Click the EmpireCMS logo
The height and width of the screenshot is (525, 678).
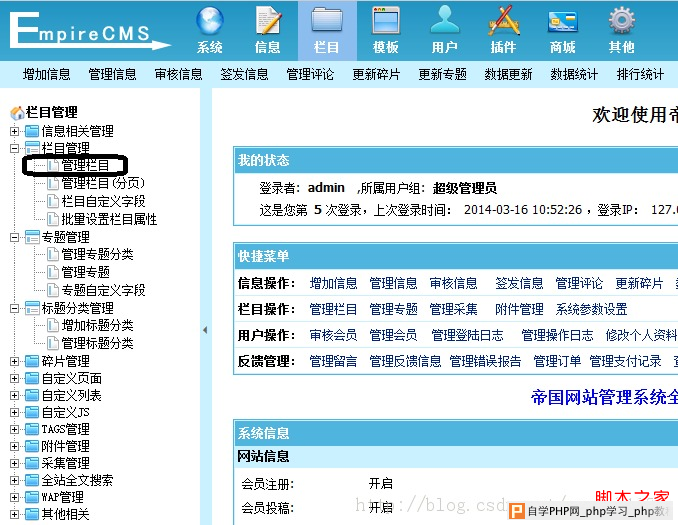point(89,30)
